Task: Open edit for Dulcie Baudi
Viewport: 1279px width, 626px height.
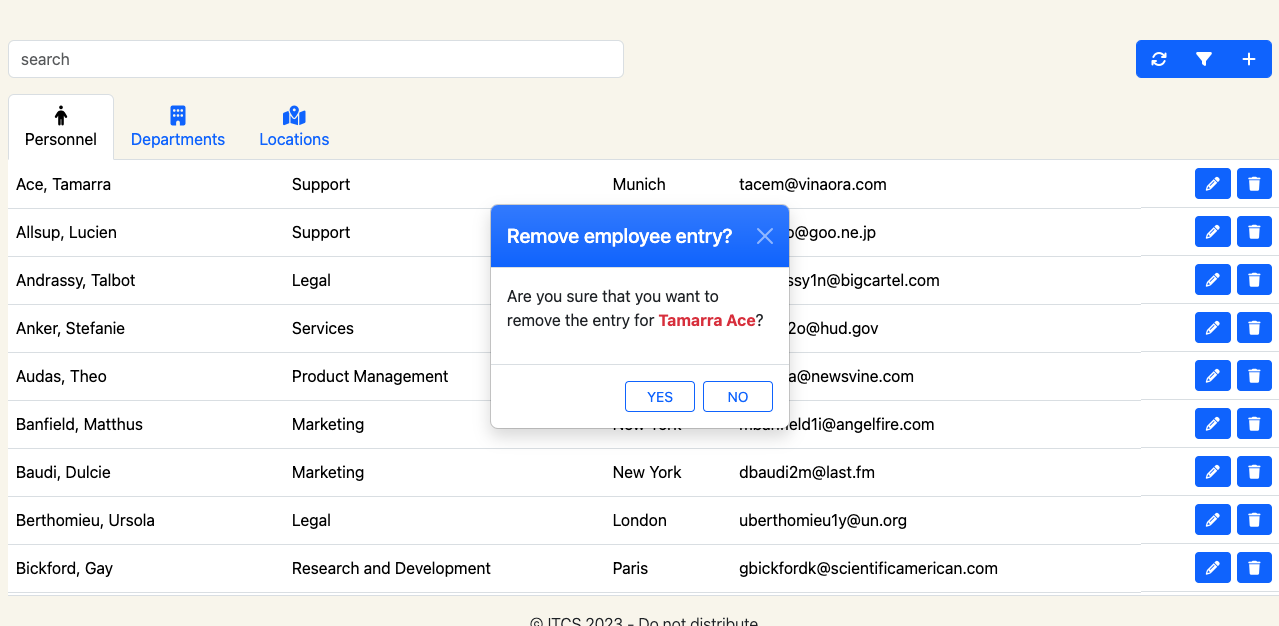Action: (x=1212, y=472)
